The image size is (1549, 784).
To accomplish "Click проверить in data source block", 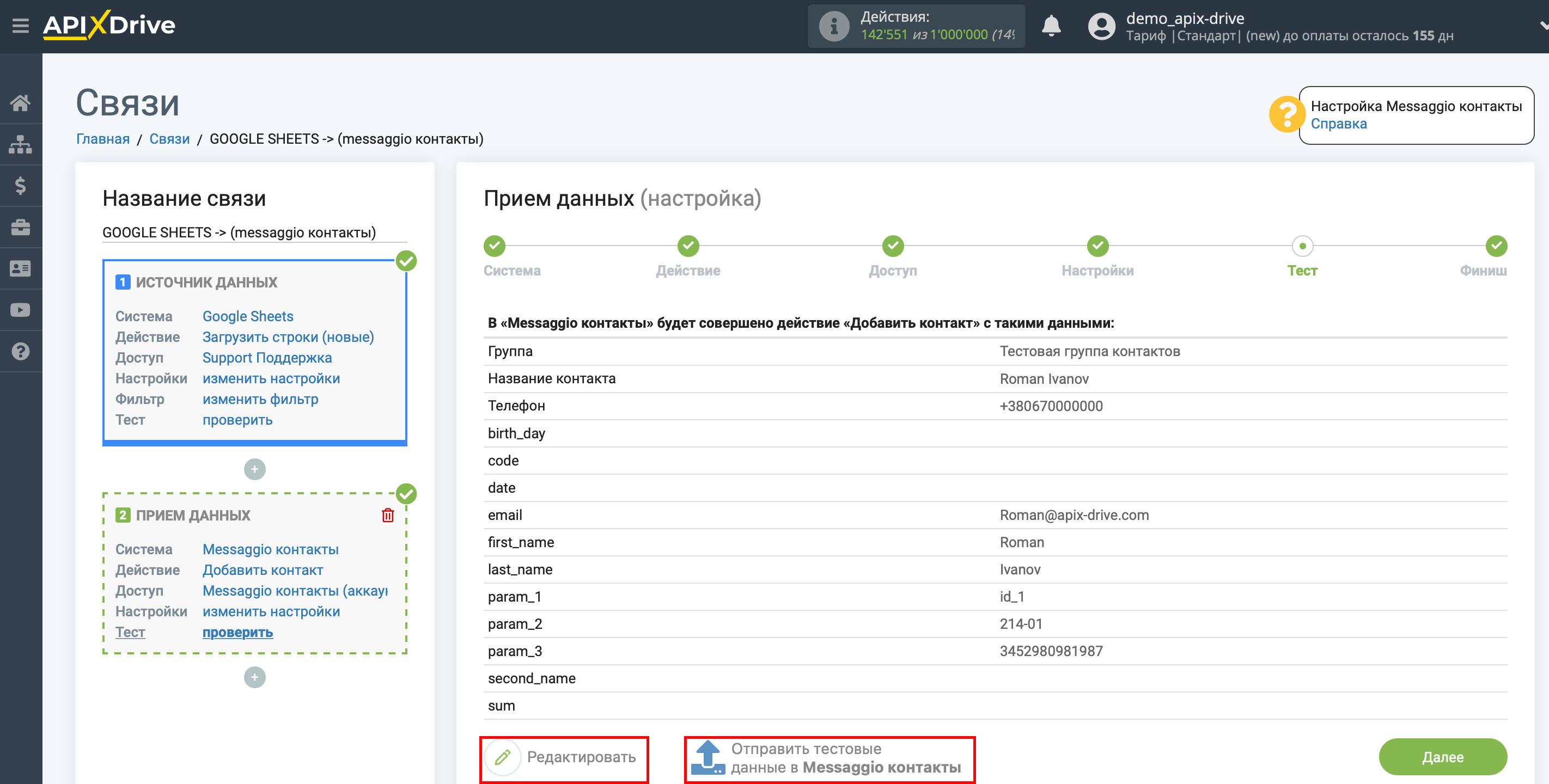I will click(237, 420).
